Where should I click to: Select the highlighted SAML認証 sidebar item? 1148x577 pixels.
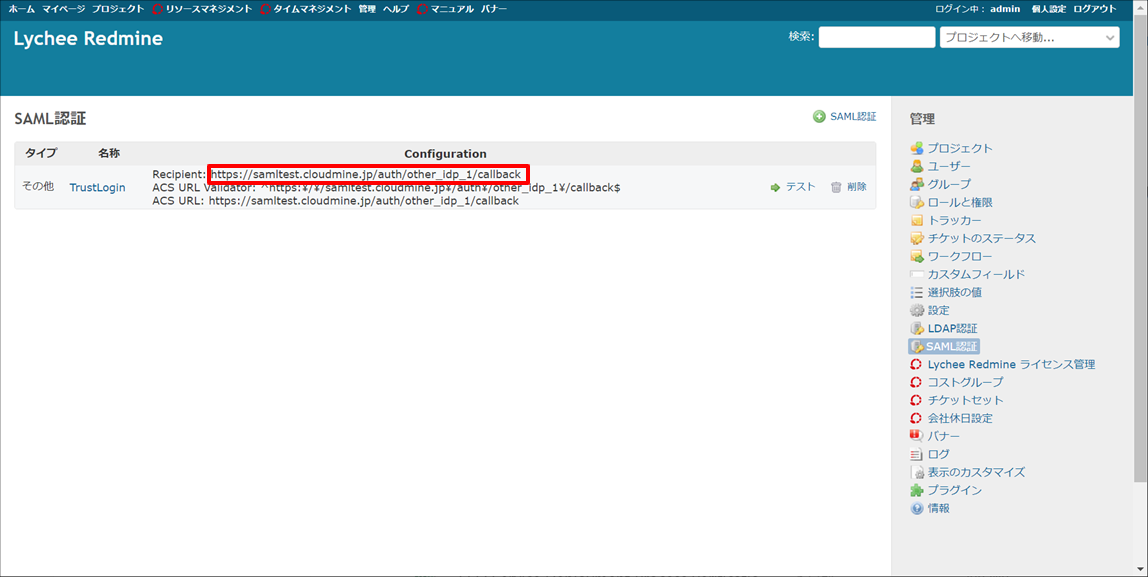coord(944,346)
